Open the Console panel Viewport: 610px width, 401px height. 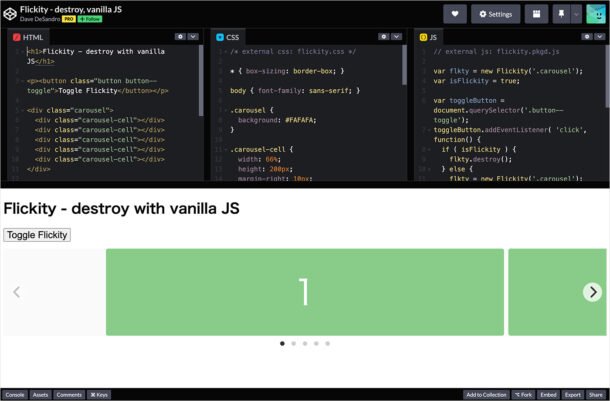coord(15,395)
